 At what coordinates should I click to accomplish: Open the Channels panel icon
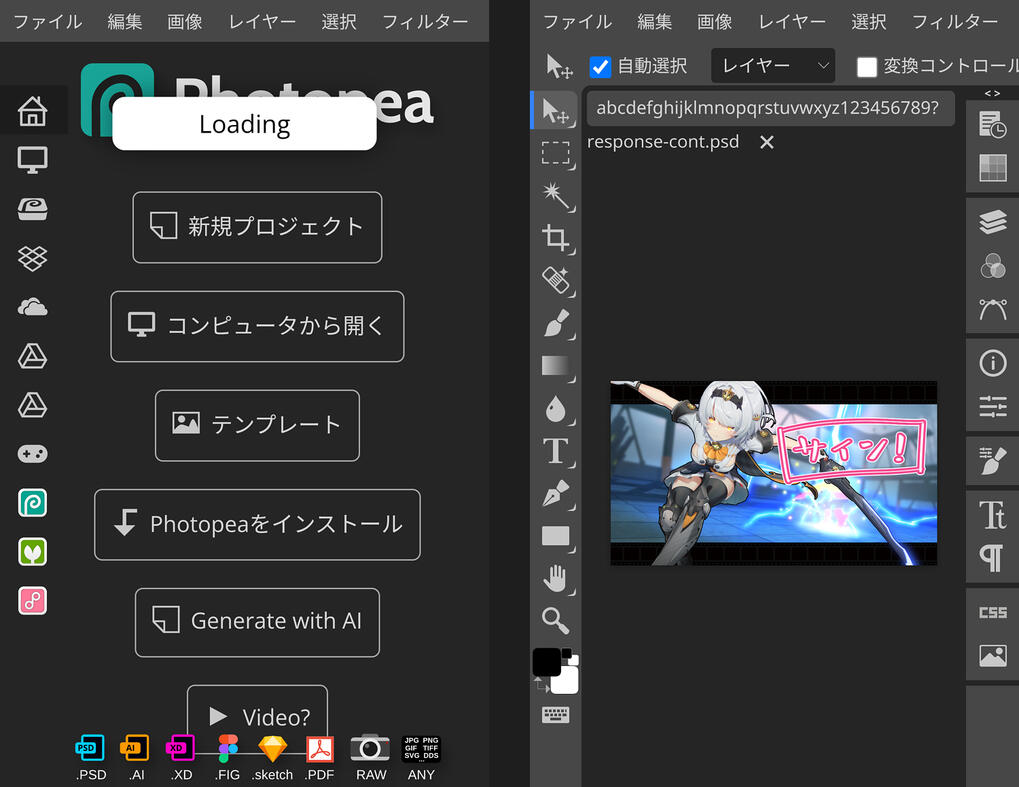[x=992, y=266]
